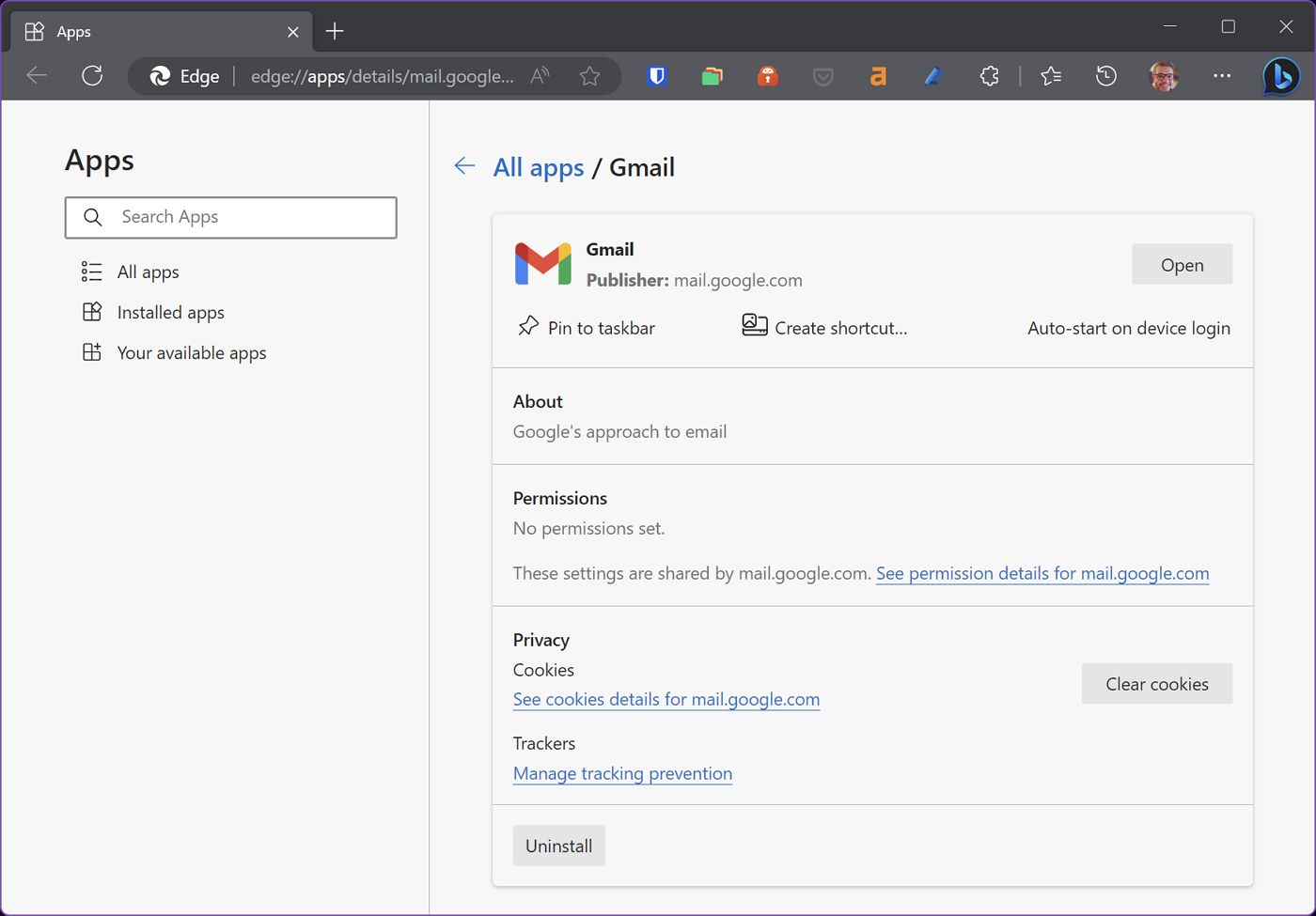
Task: Open the user profile avatar
Action: (x=1164, y=76)
